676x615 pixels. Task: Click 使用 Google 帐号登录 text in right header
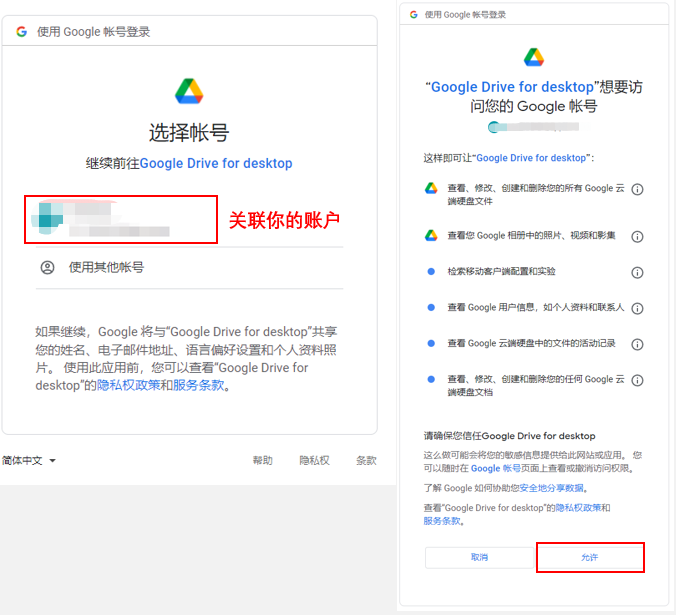tap(465, 15)
